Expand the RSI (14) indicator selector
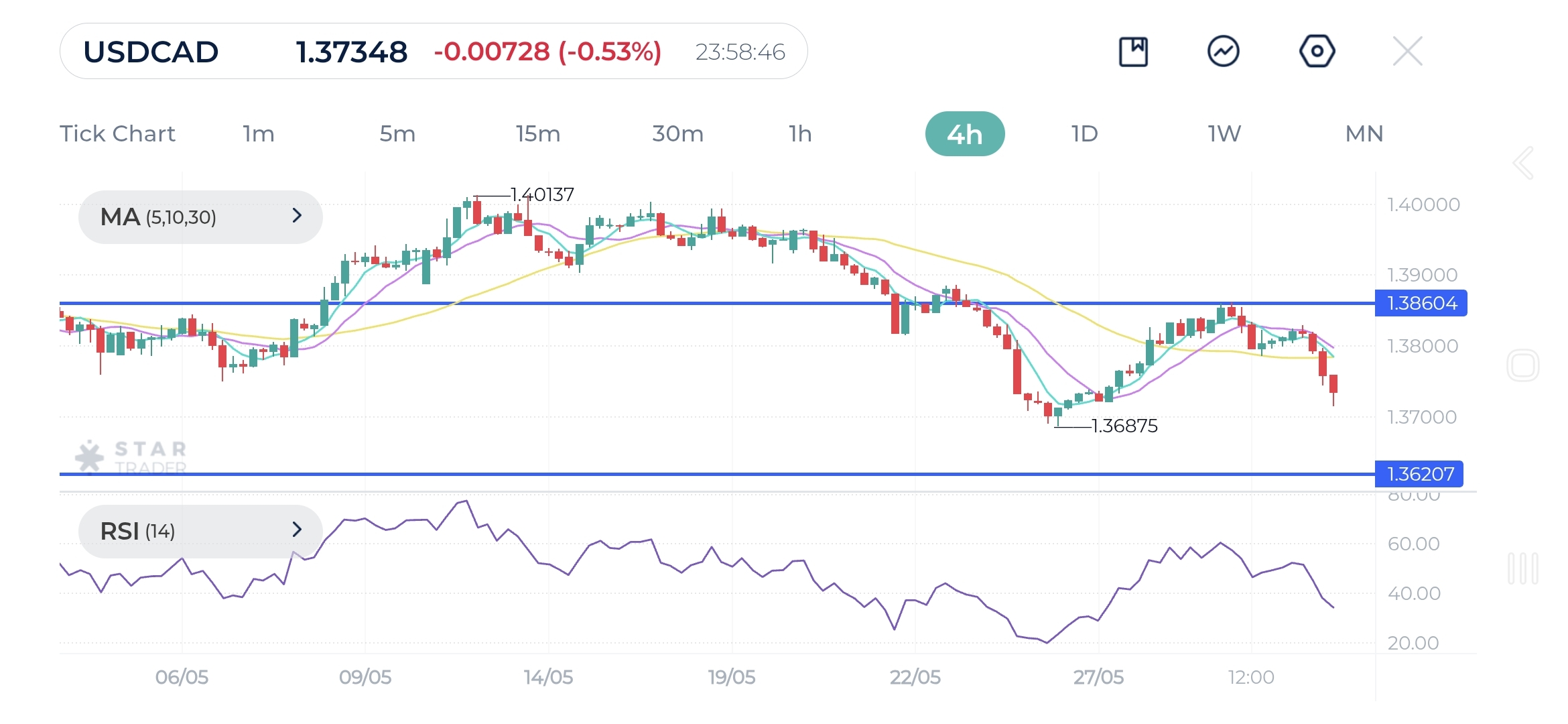 [200, 531]
